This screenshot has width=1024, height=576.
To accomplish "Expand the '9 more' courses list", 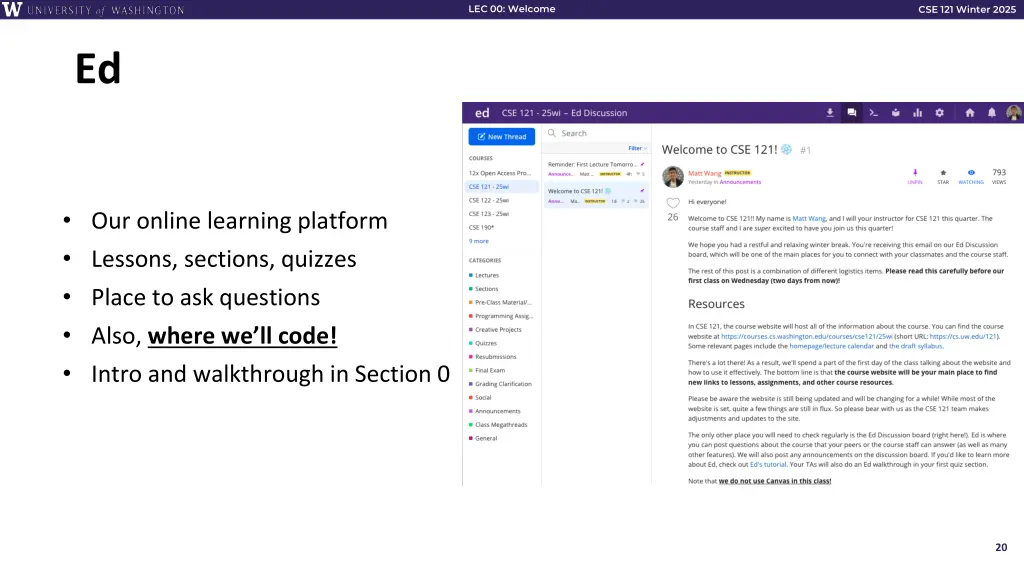I will (x=479, y=241).
